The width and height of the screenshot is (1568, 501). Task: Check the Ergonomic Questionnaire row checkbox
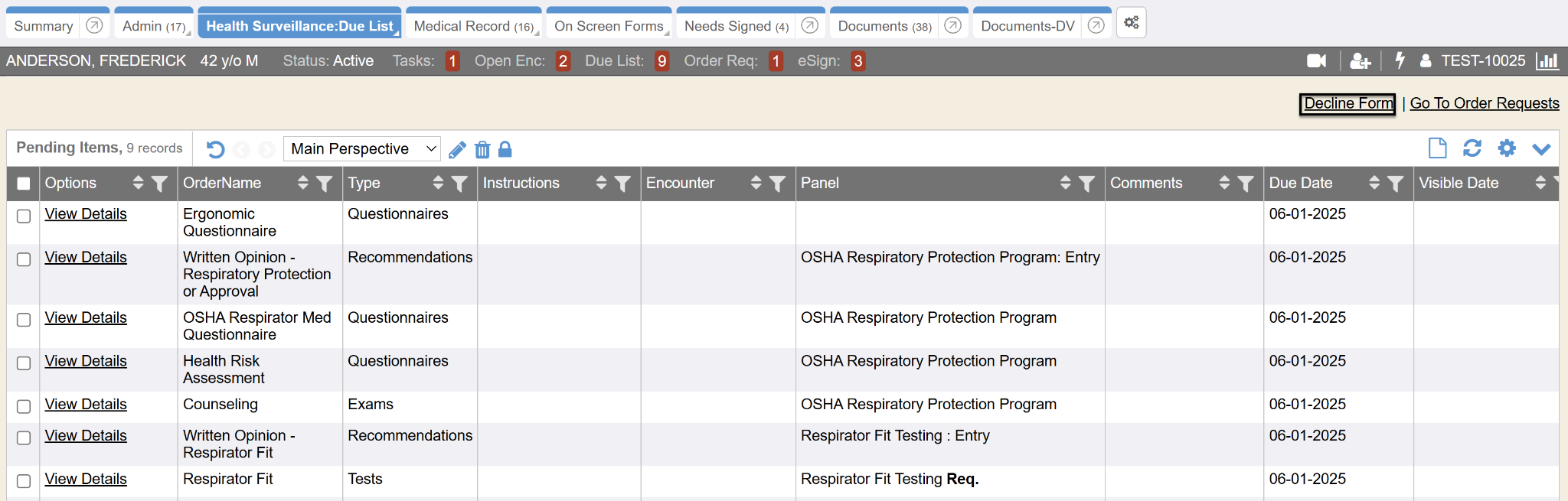pyautogui.click(x=24, y=216)
